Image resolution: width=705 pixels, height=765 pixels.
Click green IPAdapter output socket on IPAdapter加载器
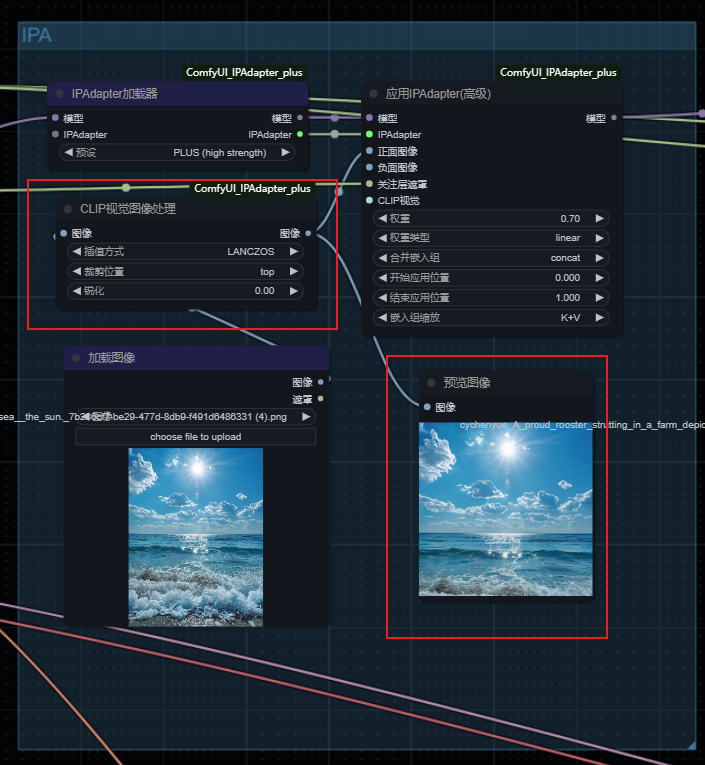[x=300, y=134]
